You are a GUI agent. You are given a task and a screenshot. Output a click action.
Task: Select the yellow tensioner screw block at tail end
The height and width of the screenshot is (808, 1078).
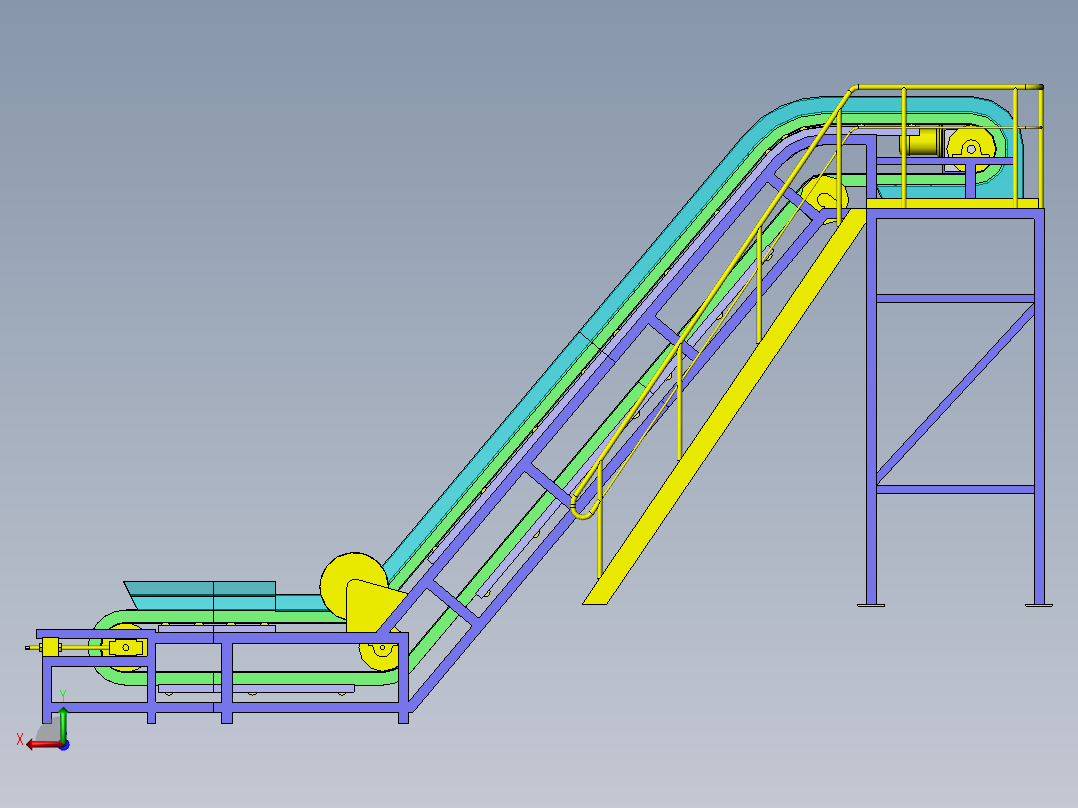click(50, 647)
